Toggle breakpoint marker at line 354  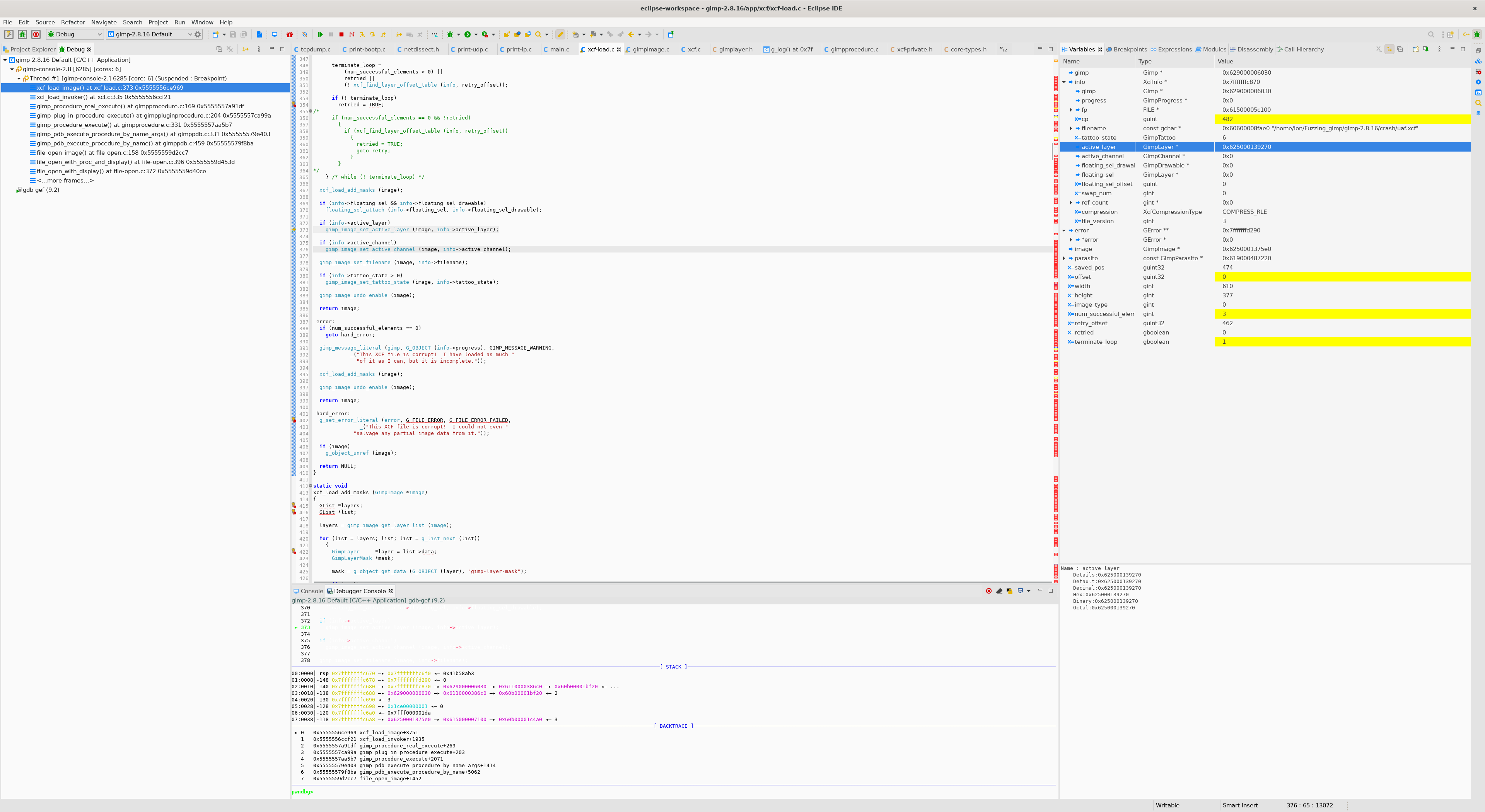tap(294, 104)
